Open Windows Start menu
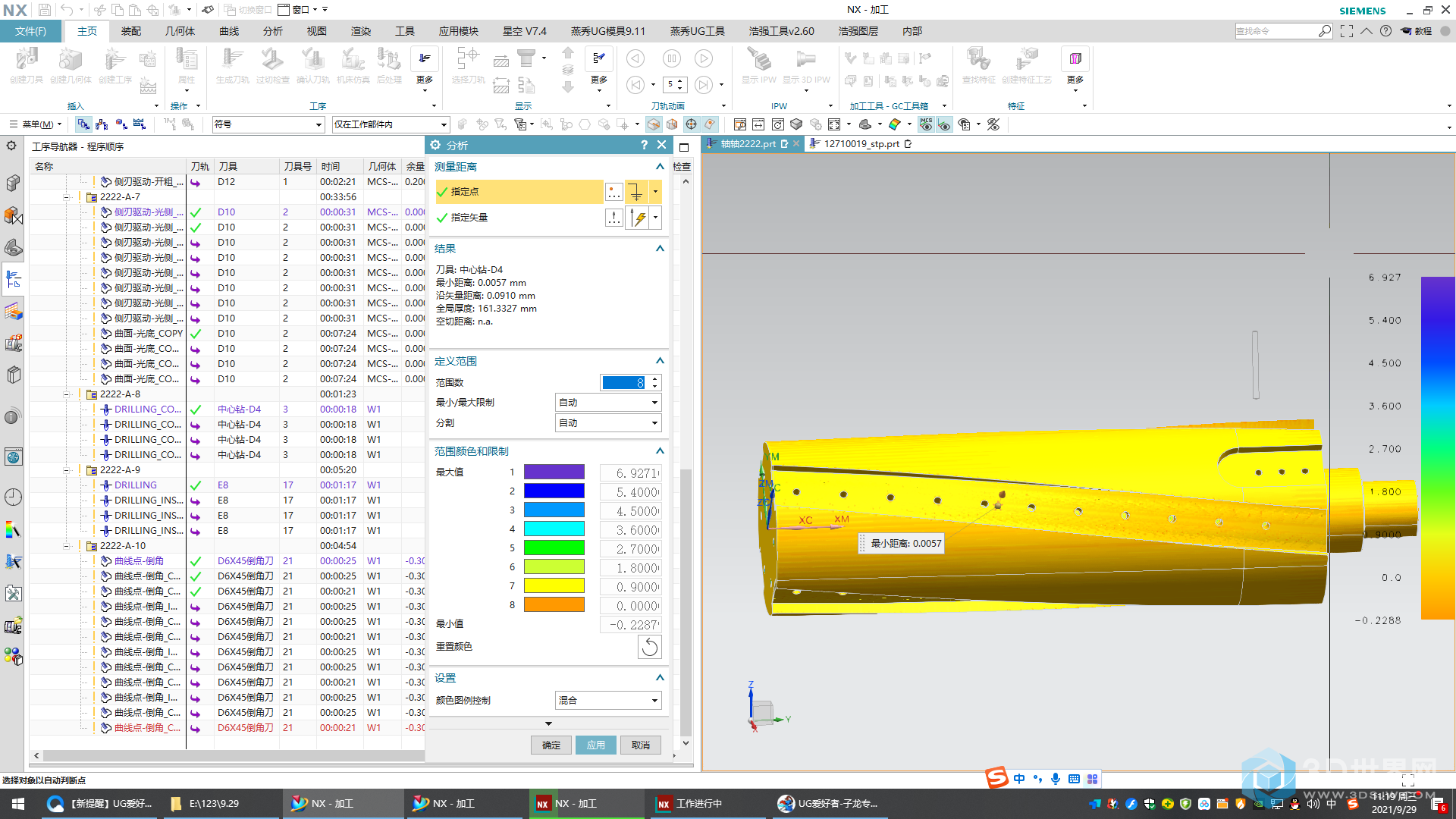This screenshot has height=819, width=1456. click(17, 804)
